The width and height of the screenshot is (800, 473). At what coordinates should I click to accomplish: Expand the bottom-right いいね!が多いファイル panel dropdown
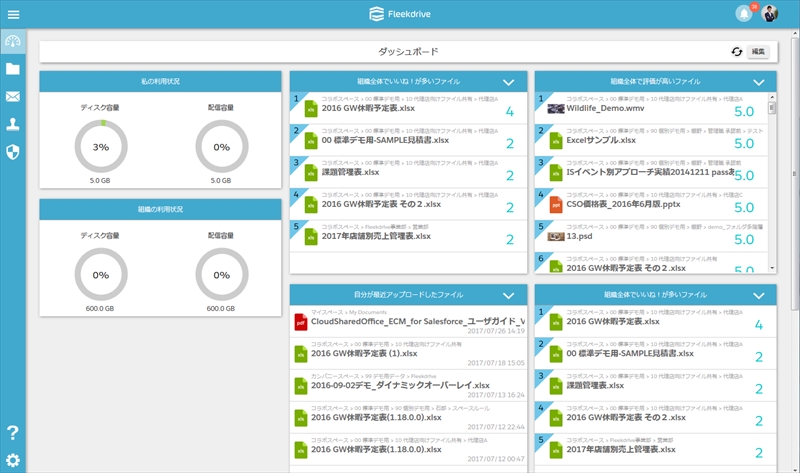point(759,295)
